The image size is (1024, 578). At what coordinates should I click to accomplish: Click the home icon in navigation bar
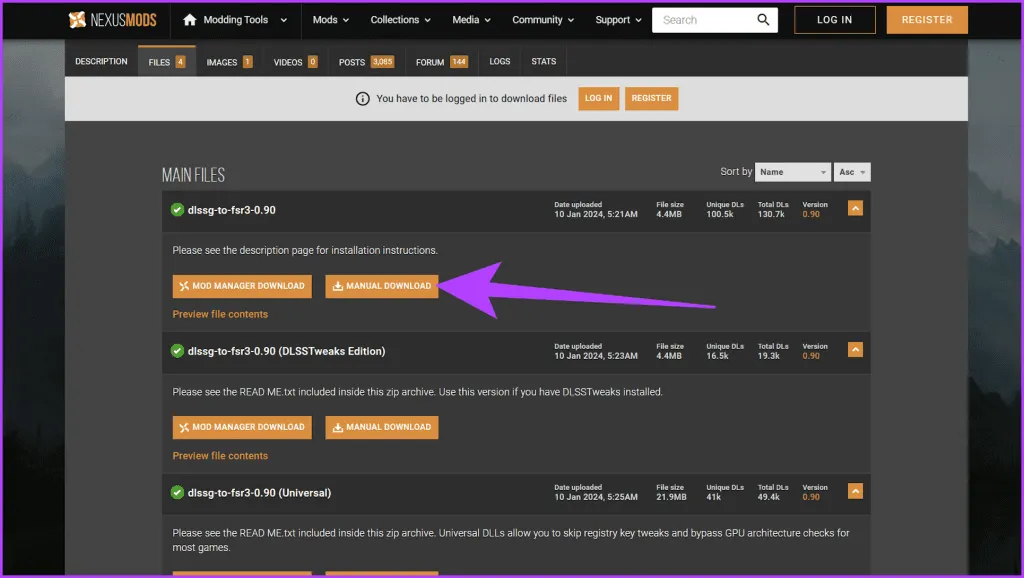tap(190, 20)
